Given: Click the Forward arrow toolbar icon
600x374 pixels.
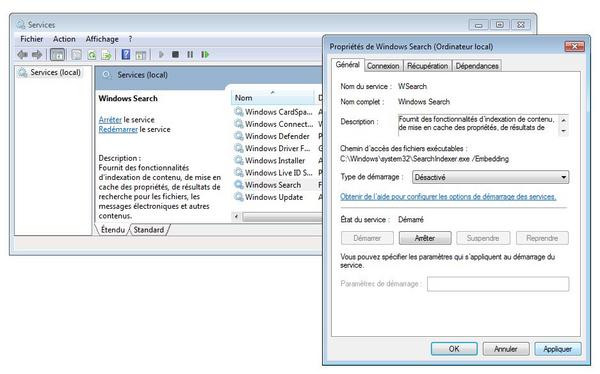Looking at the screenshot, I should tap(37, 55).
